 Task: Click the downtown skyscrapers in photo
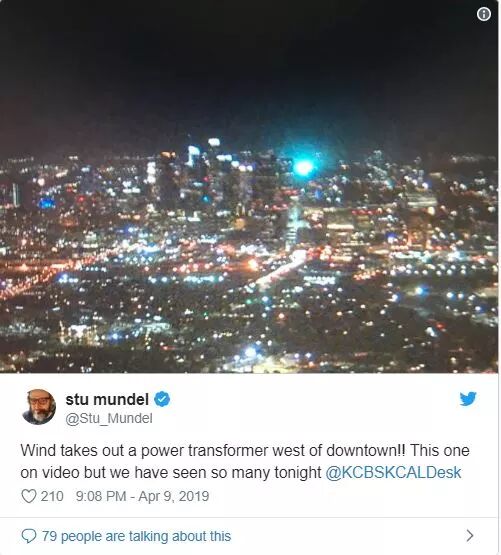pyautogui.click(x=212, y=177)
